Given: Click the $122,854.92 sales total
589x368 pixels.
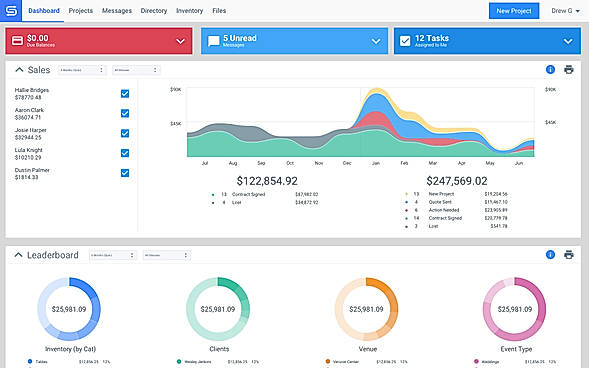Looking at the screenshot, I should coord(267,181).
